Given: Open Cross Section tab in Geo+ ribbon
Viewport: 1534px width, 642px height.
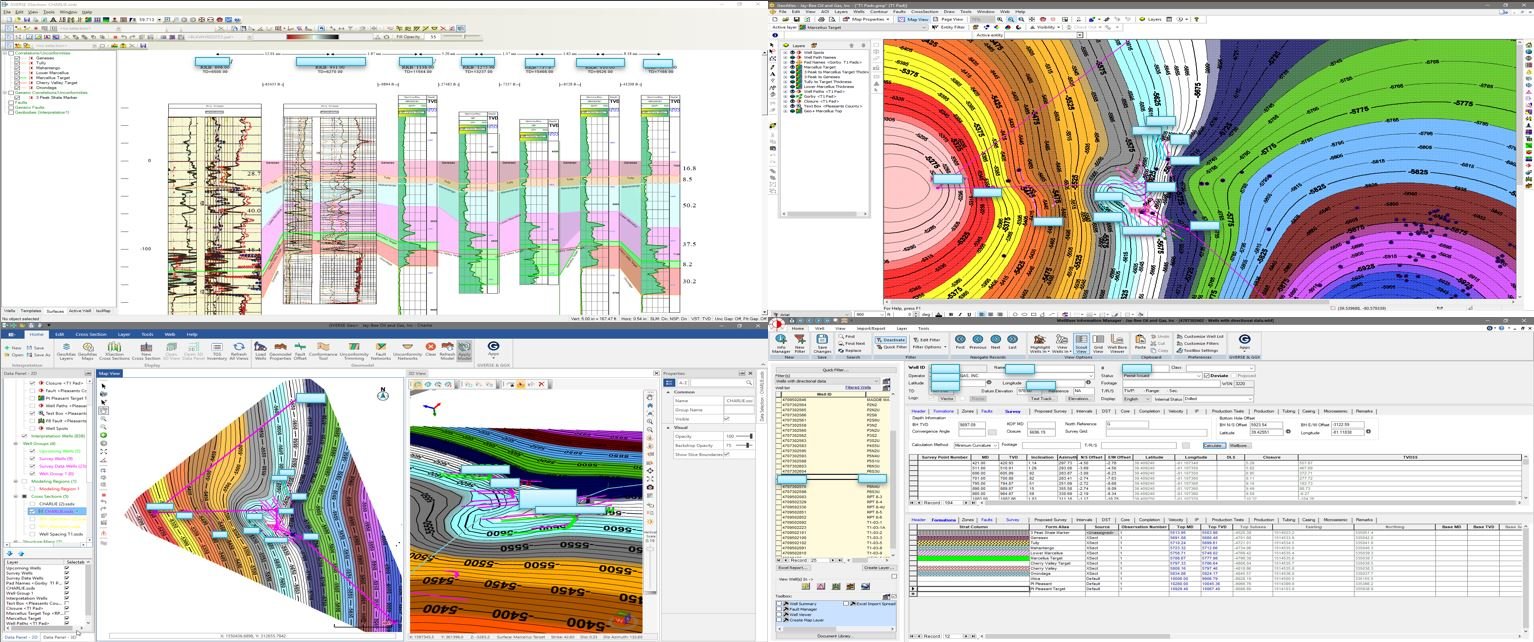Looking at the screenshot, I should pos(91,334).
